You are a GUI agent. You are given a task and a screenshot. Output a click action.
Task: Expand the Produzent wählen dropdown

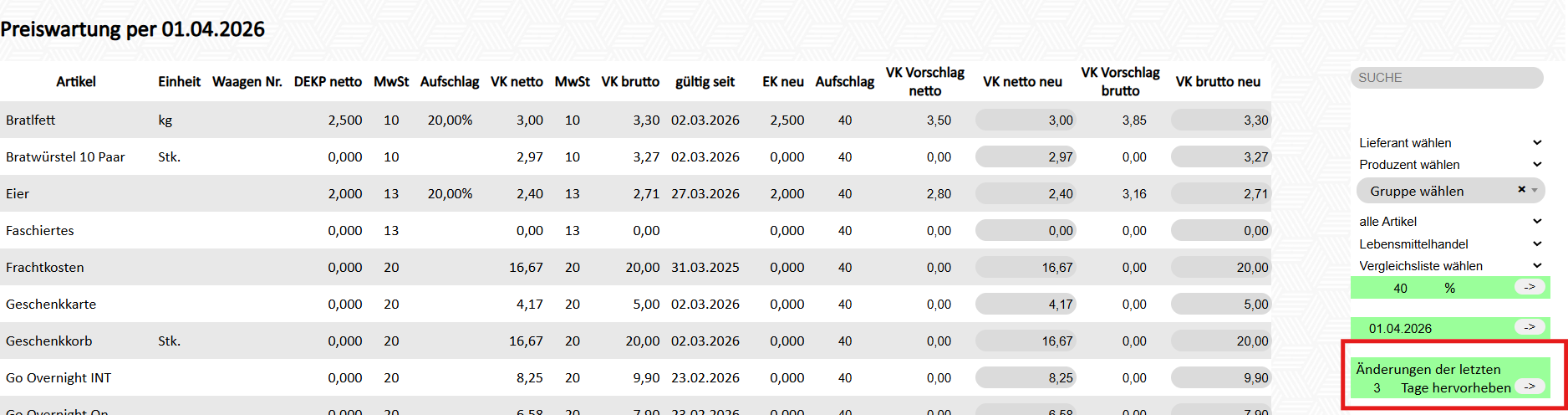pyautogui.click(x=1450, y=165)
